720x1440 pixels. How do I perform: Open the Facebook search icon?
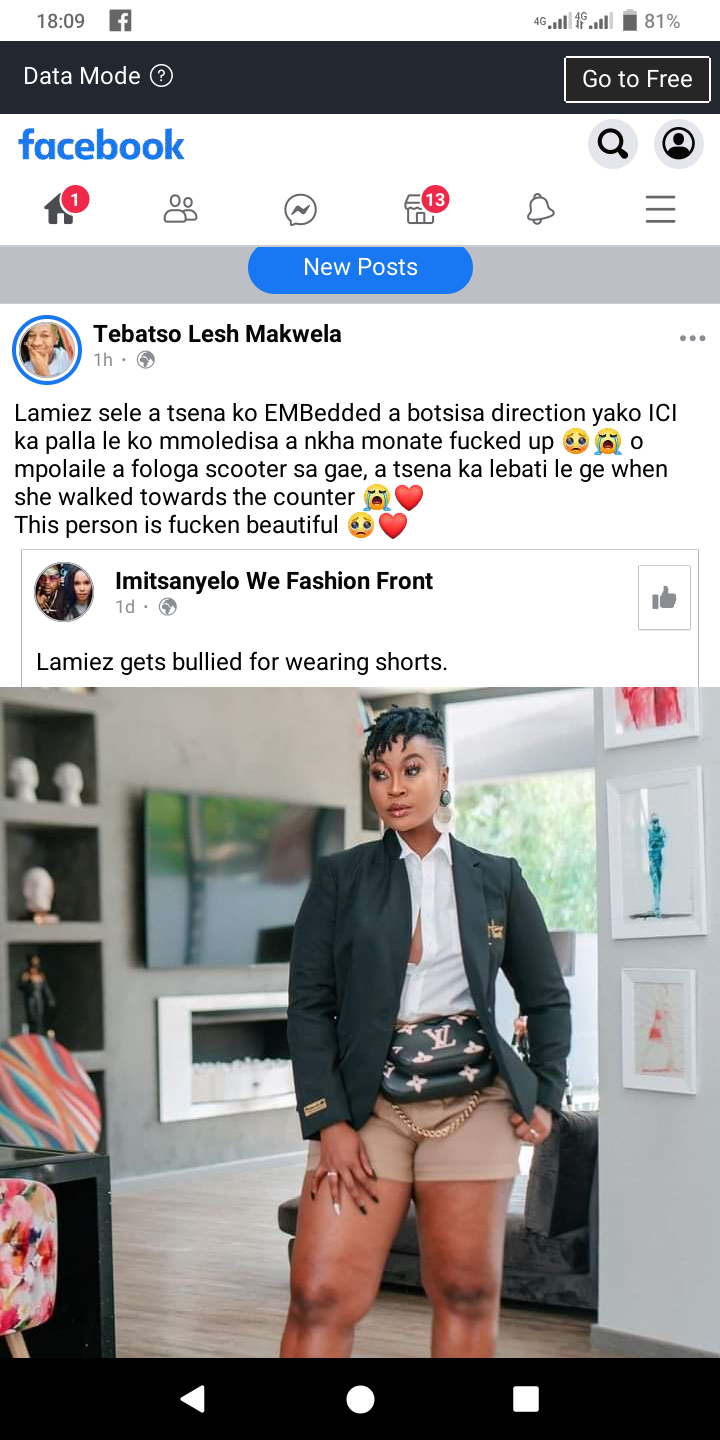[612, 144]
